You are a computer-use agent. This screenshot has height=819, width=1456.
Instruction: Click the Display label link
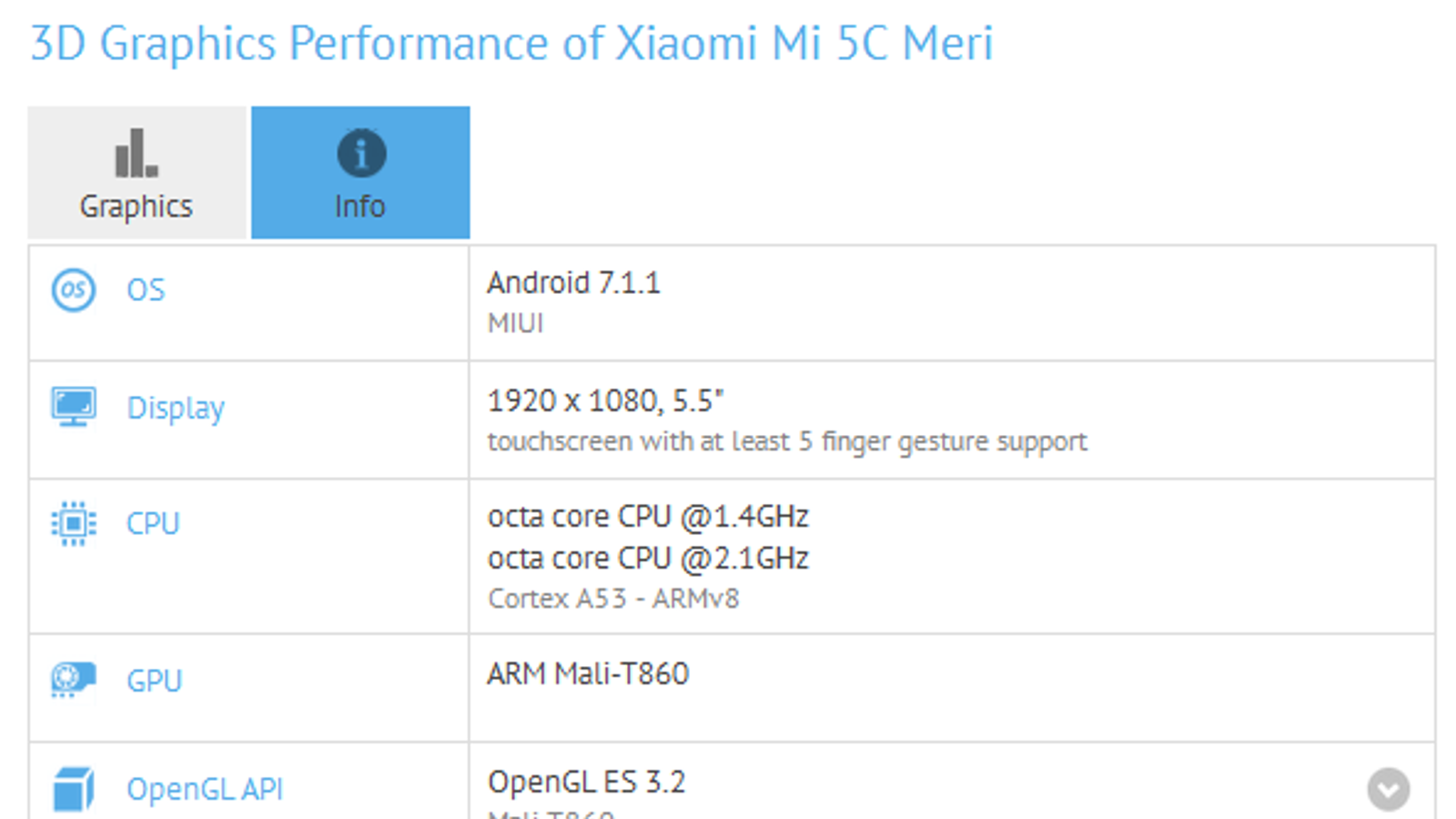[x=176, y=408]
